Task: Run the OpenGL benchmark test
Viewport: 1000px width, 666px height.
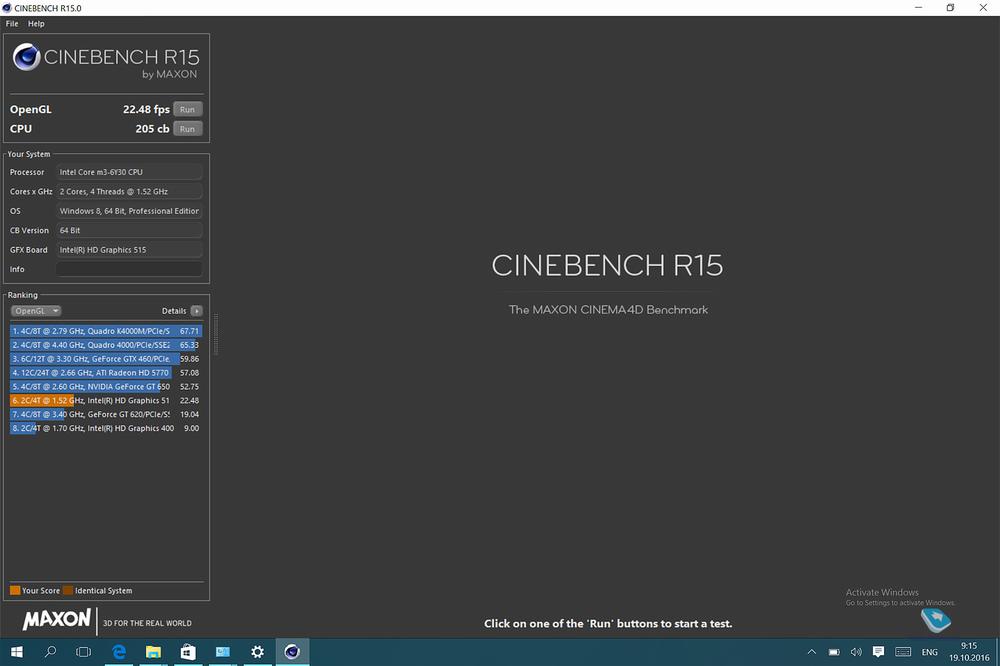Action: (x=187, y=109)
